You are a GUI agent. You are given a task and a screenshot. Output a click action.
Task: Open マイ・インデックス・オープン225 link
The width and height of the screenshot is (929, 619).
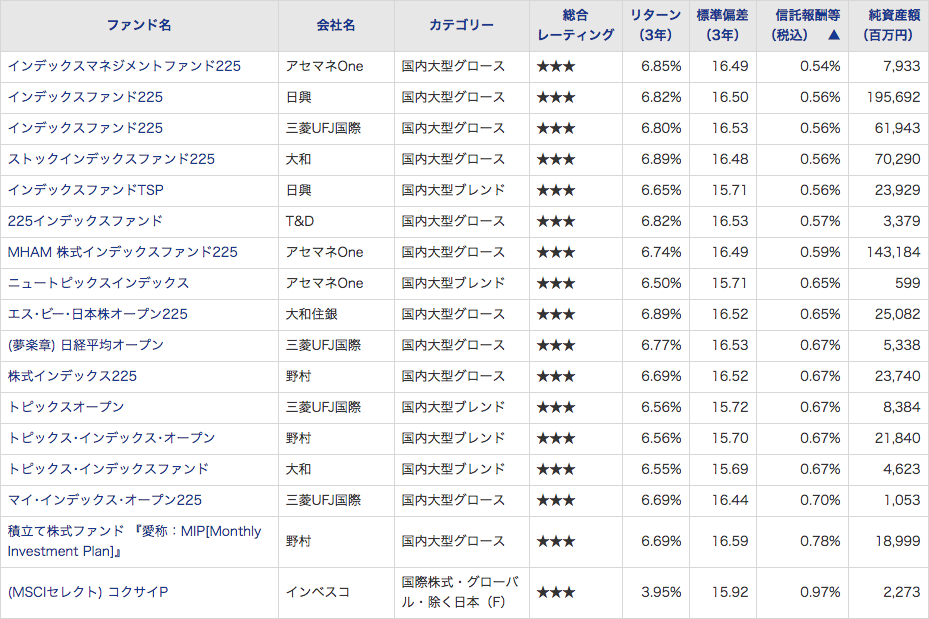(x=105, y=500)
